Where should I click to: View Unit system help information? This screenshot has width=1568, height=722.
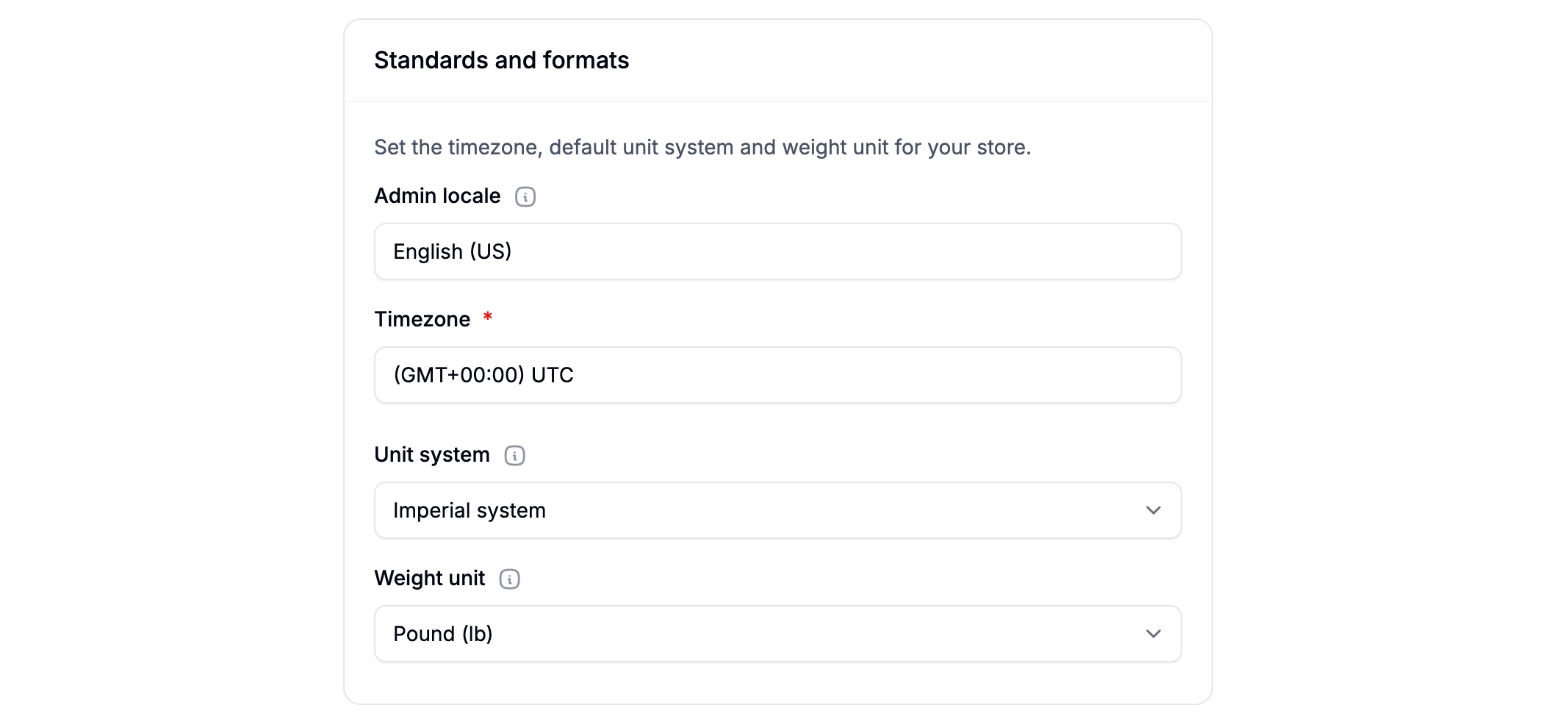(x=514, y=456)
